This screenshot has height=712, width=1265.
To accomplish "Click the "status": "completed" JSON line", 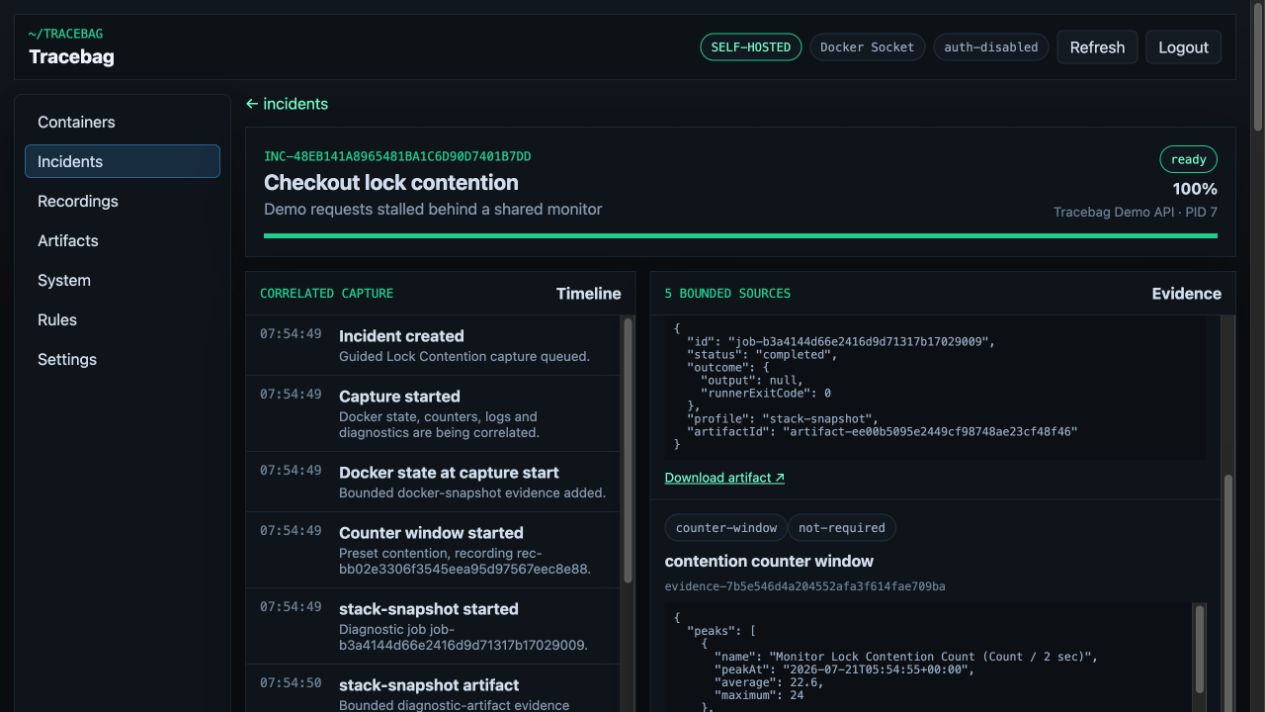I will coord(762,354).
